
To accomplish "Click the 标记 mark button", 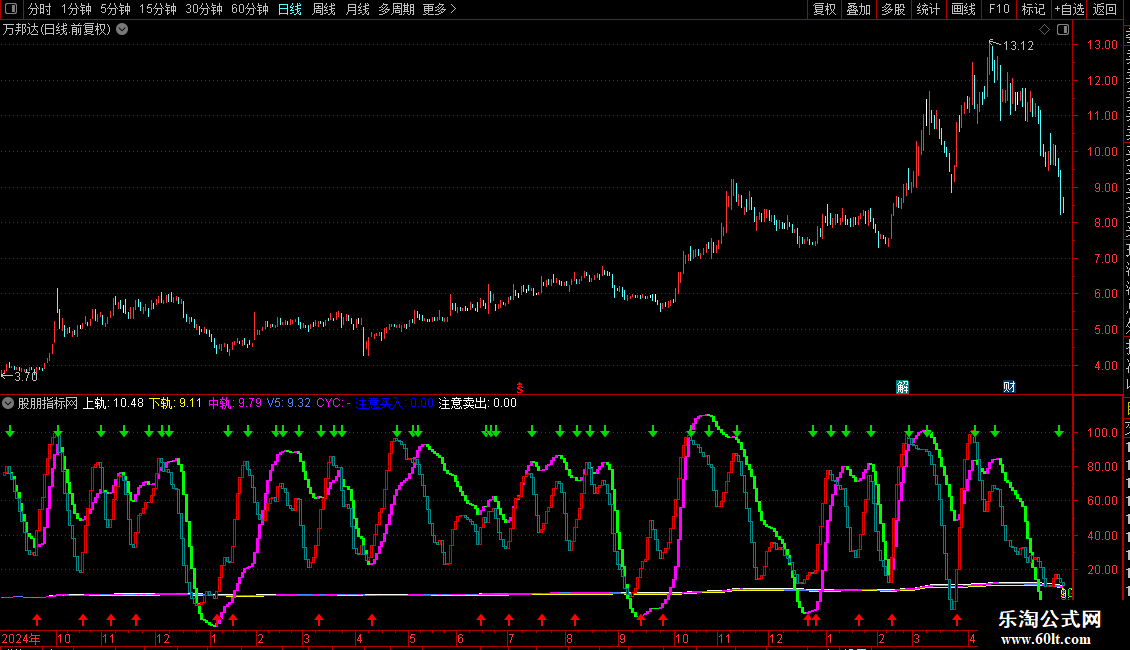I will point(1033,9).
